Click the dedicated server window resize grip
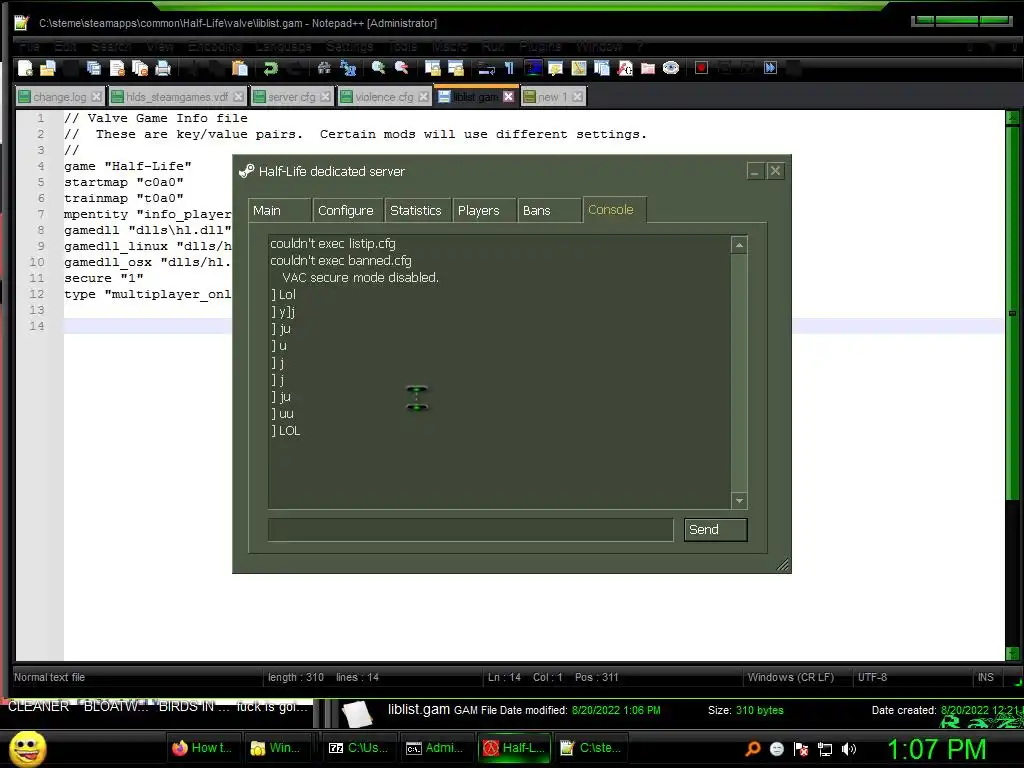 click(x=782, y=565)
